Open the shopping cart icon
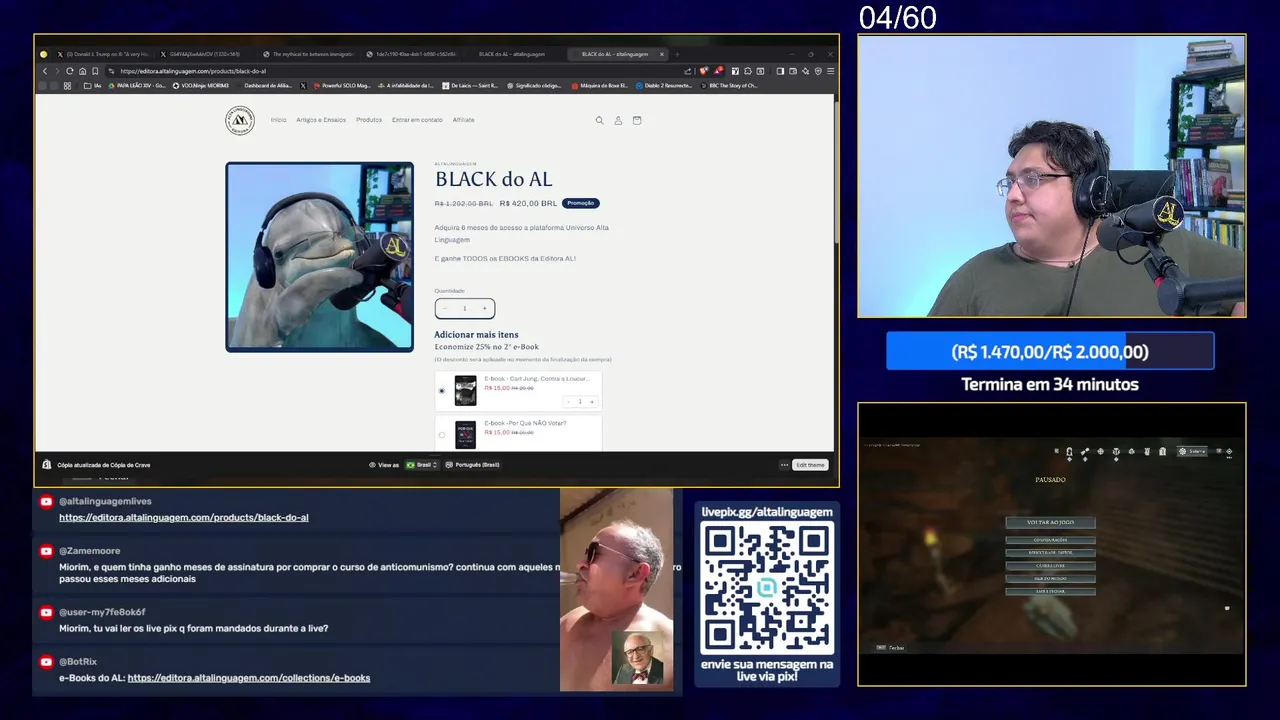This screenshot has height=720, width=1280. pos(637,120)
